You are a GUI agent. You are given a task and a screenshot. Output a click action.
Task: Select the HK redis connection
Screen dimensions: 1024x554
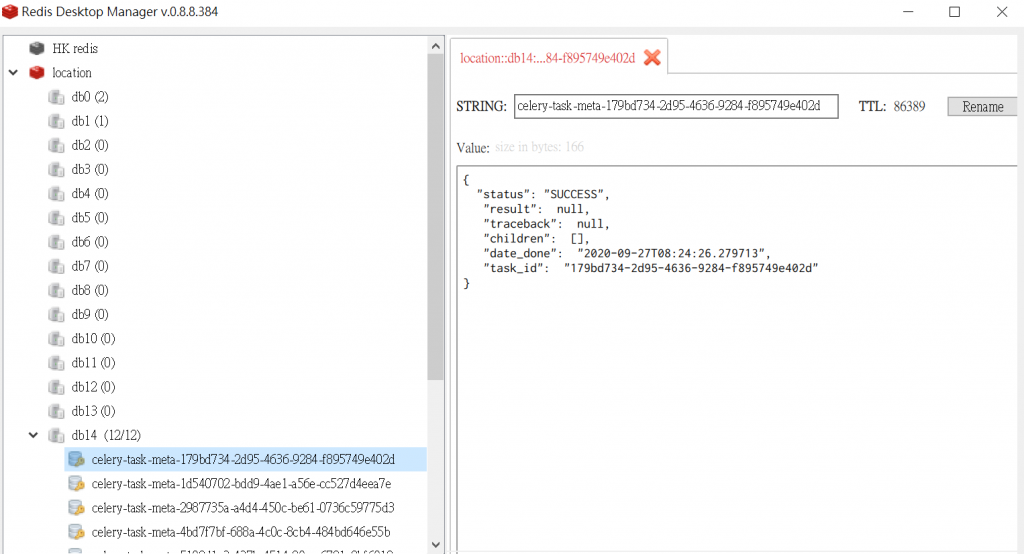coord(75,48)
